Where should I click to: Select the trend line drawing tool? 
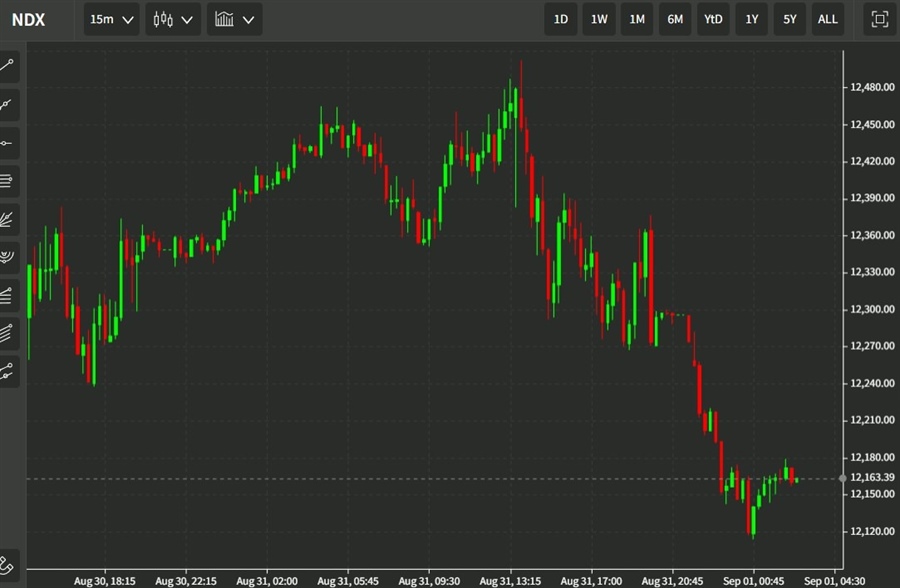pyautogui.click(x=7, y=65)
